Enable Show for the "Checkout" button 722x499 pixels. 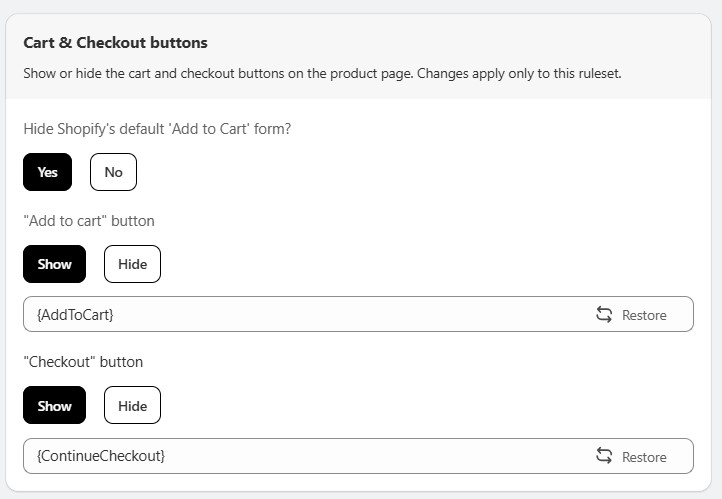(x=55, y=406)
